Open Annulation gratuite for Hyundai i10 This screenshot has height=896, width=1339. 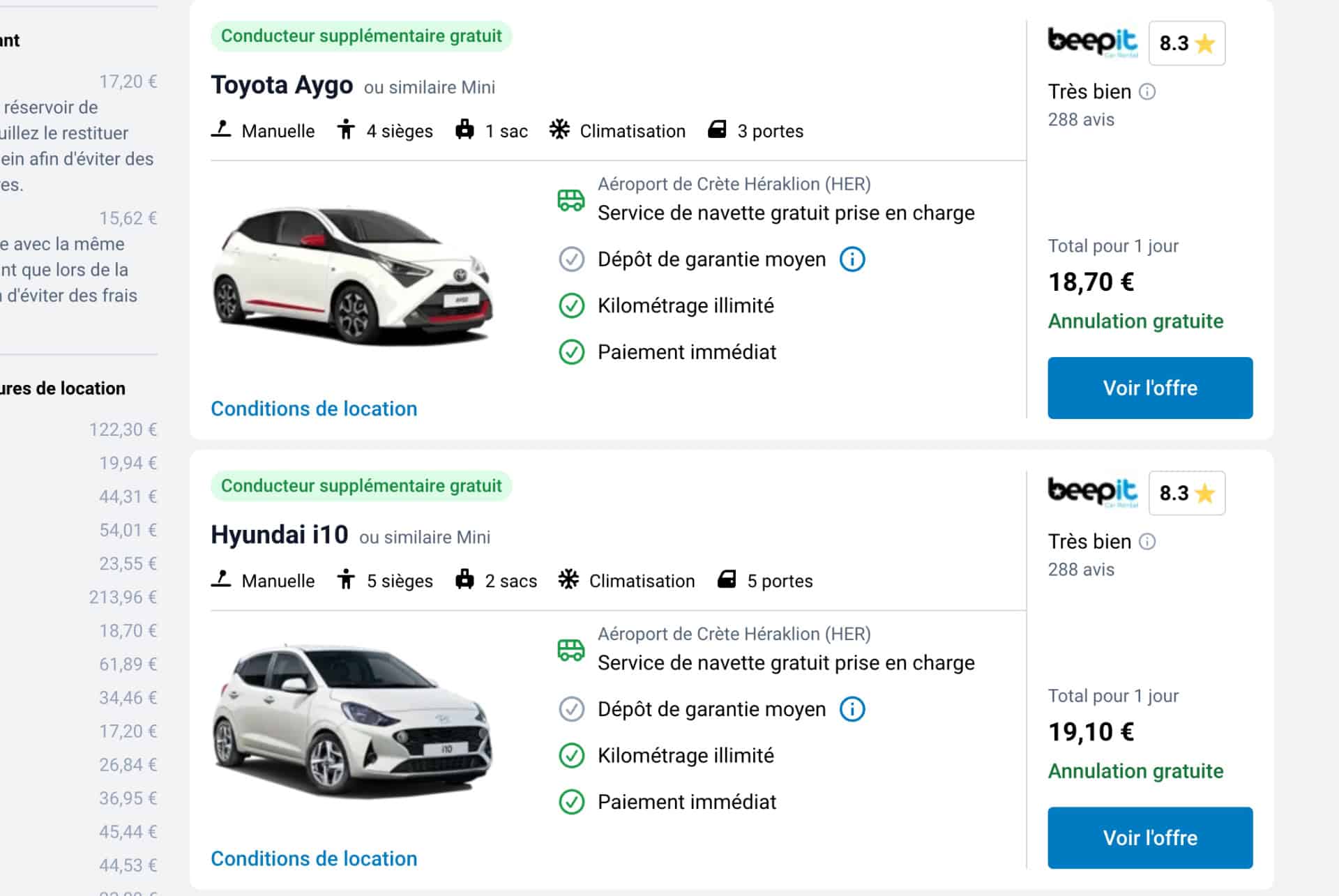1135,771
